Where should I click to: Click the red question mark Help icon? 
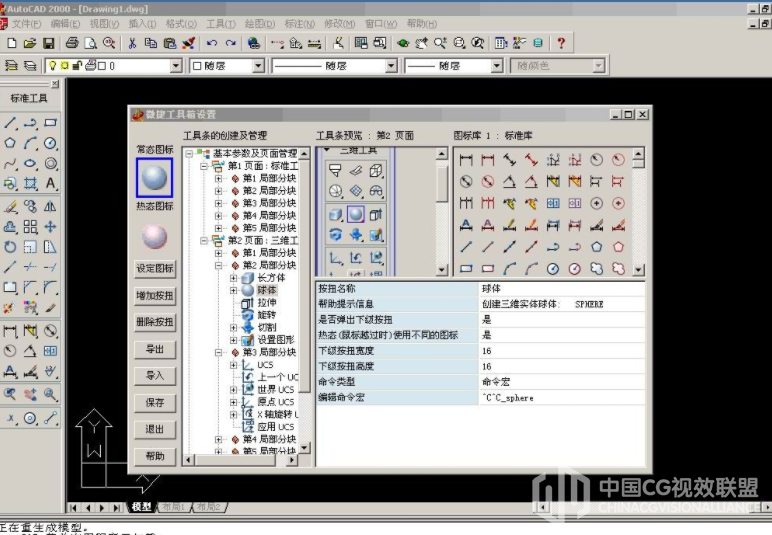pyautogui.click(x=561, y=43)
